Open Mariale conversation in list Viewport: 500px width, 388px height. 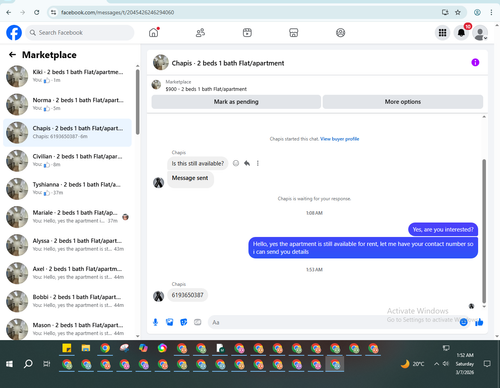click(x=67, y=217)
